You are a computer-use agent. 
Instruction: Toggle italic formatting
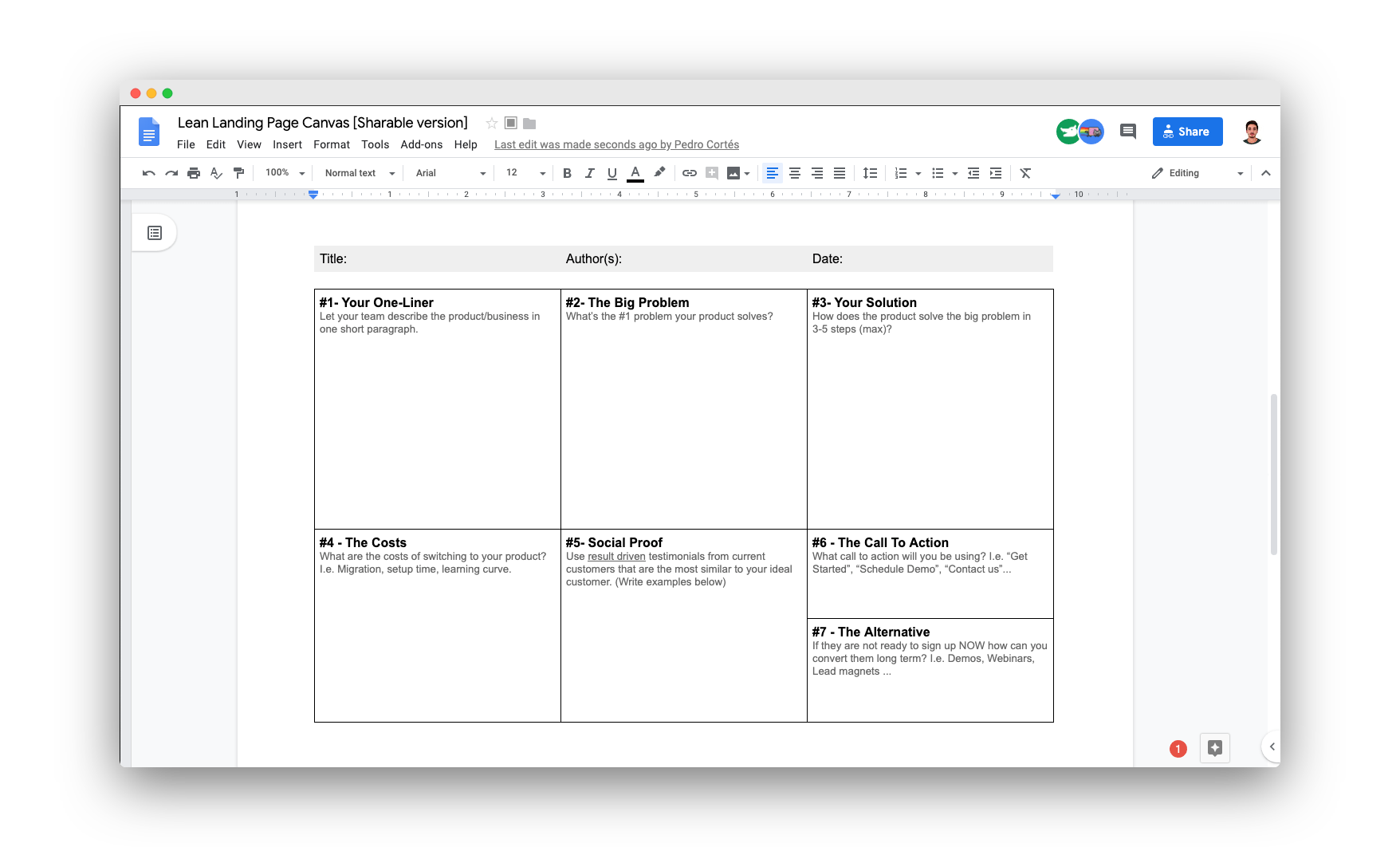pyautogui.click(x=589, y=172)
